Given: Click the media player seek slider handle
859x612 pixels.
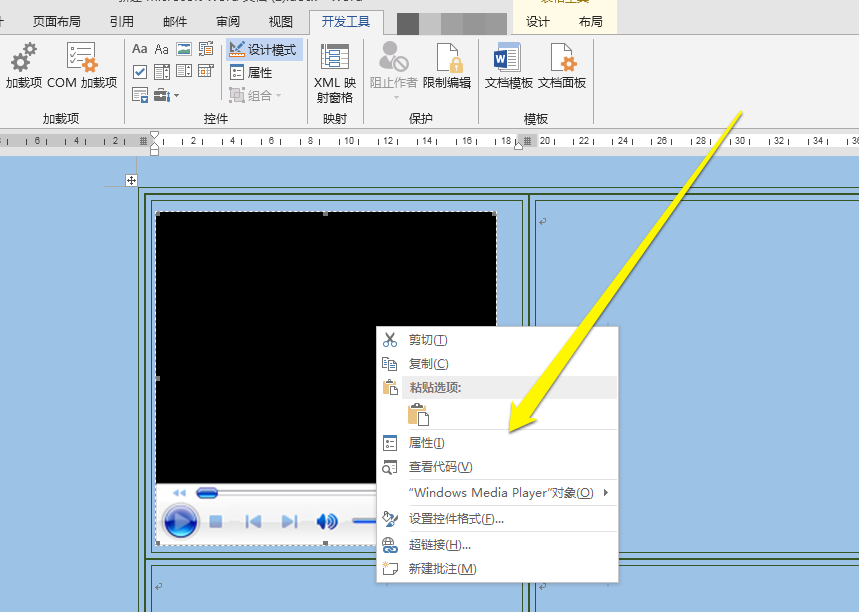Looking at the screenshot, I should coord(207,493).
